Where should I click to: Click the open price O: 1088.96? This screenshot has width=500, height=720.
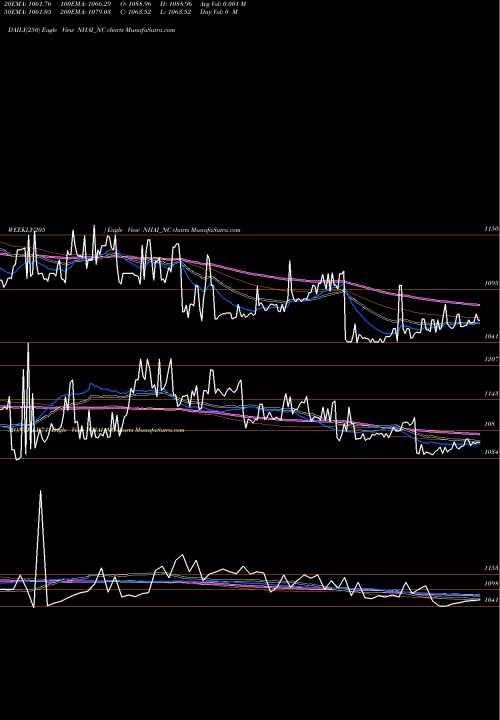(x=135, y=4)
